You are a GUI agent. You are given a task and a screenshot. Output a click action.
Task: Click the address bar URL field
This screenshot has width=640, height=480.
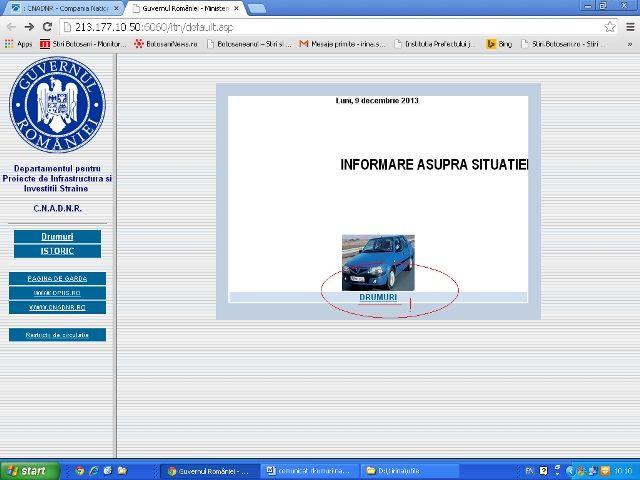pos(330,27)
